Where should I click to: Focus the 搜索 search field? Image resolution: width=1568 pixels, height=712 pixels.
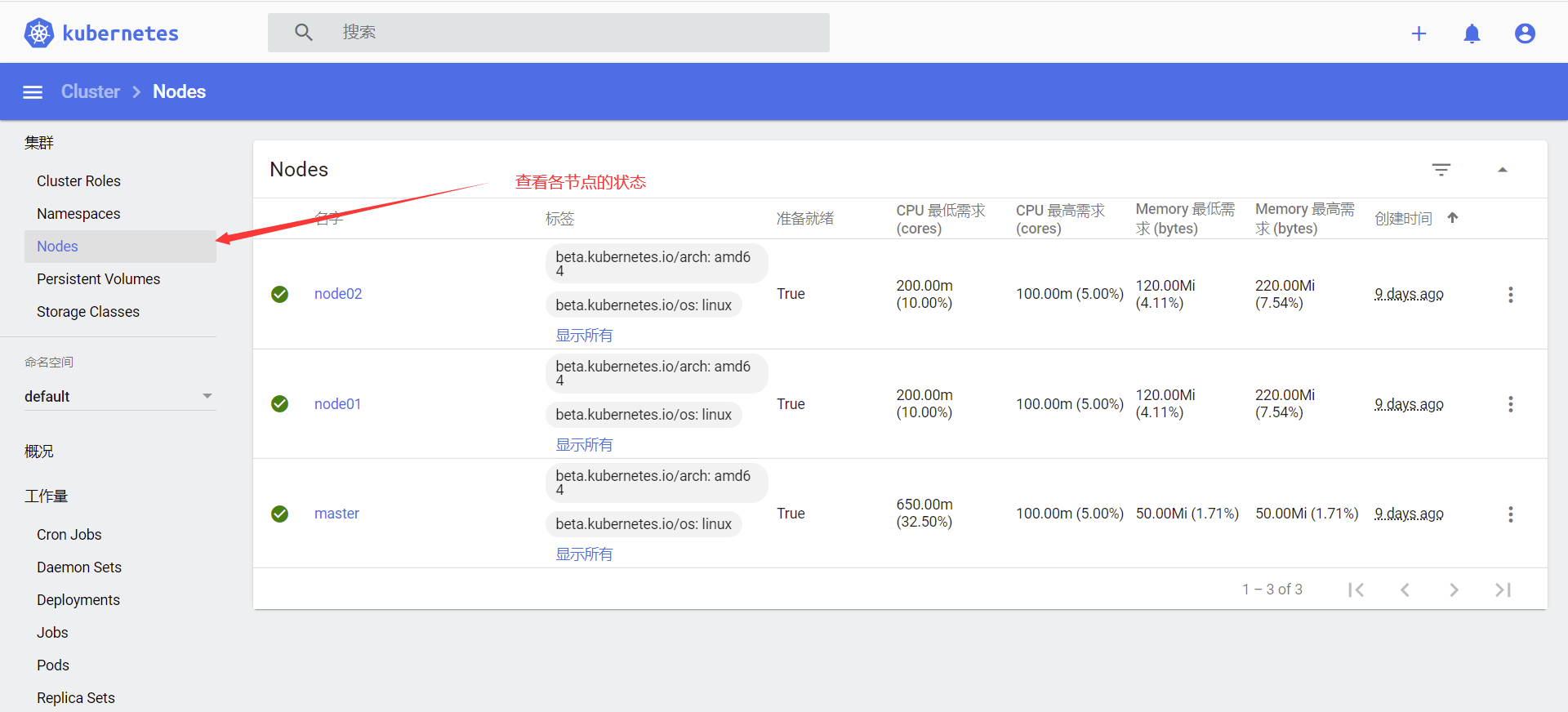coord(549,33)
